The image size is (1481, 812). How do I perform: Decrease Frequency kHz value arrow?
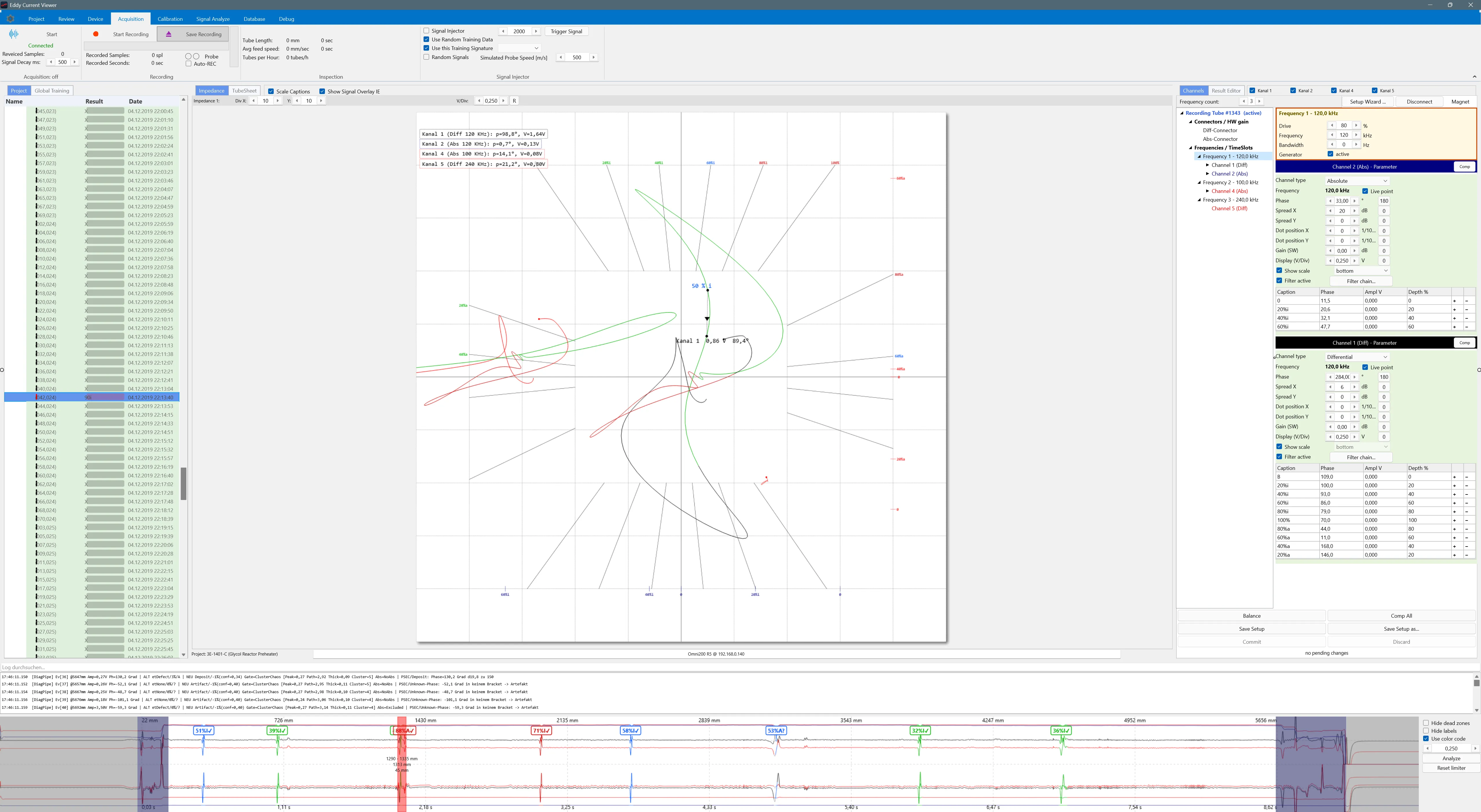point(1331,135)
